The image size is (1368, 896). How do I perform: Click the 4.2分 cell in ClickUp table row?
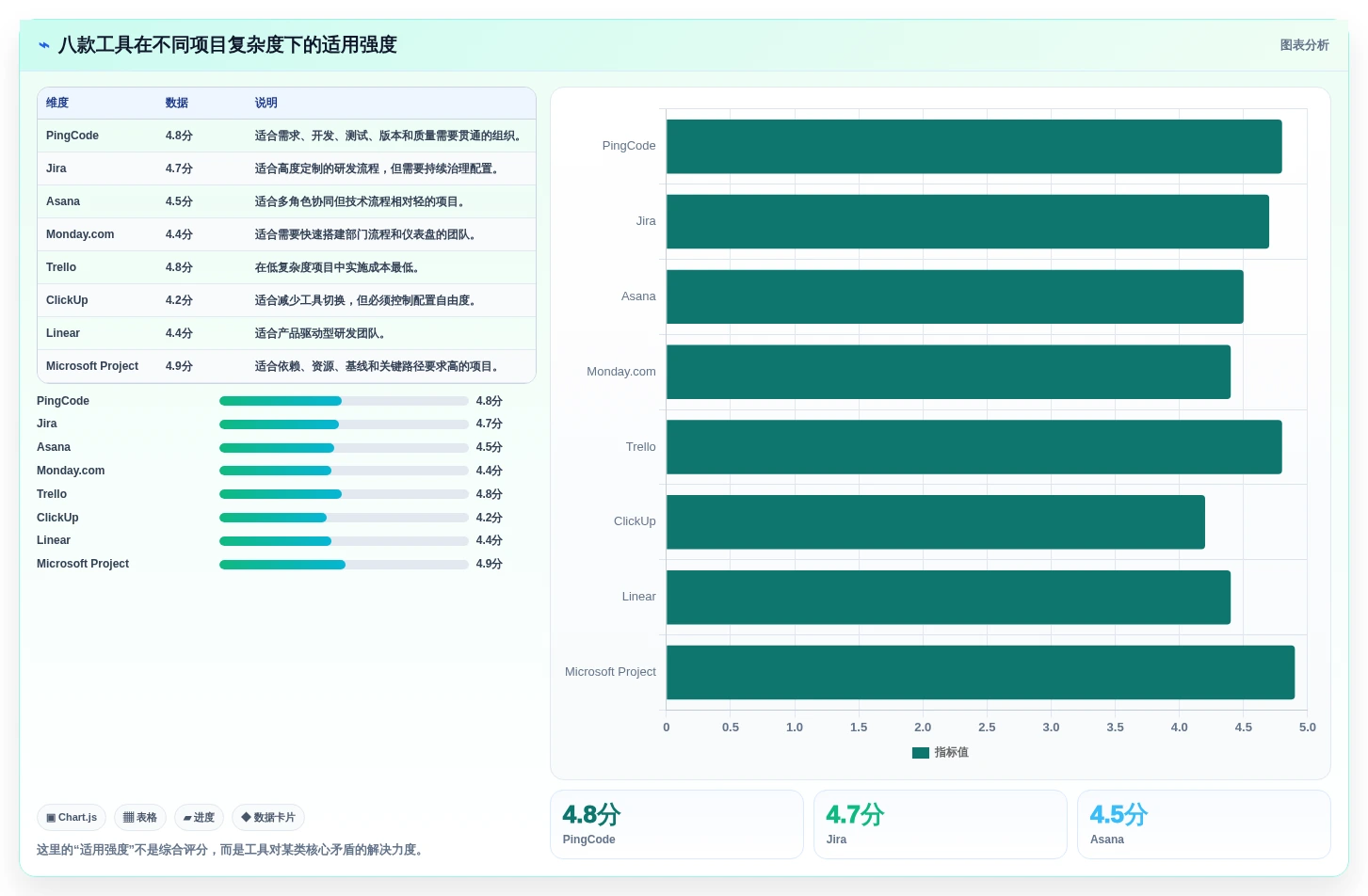tap(179, 300)
